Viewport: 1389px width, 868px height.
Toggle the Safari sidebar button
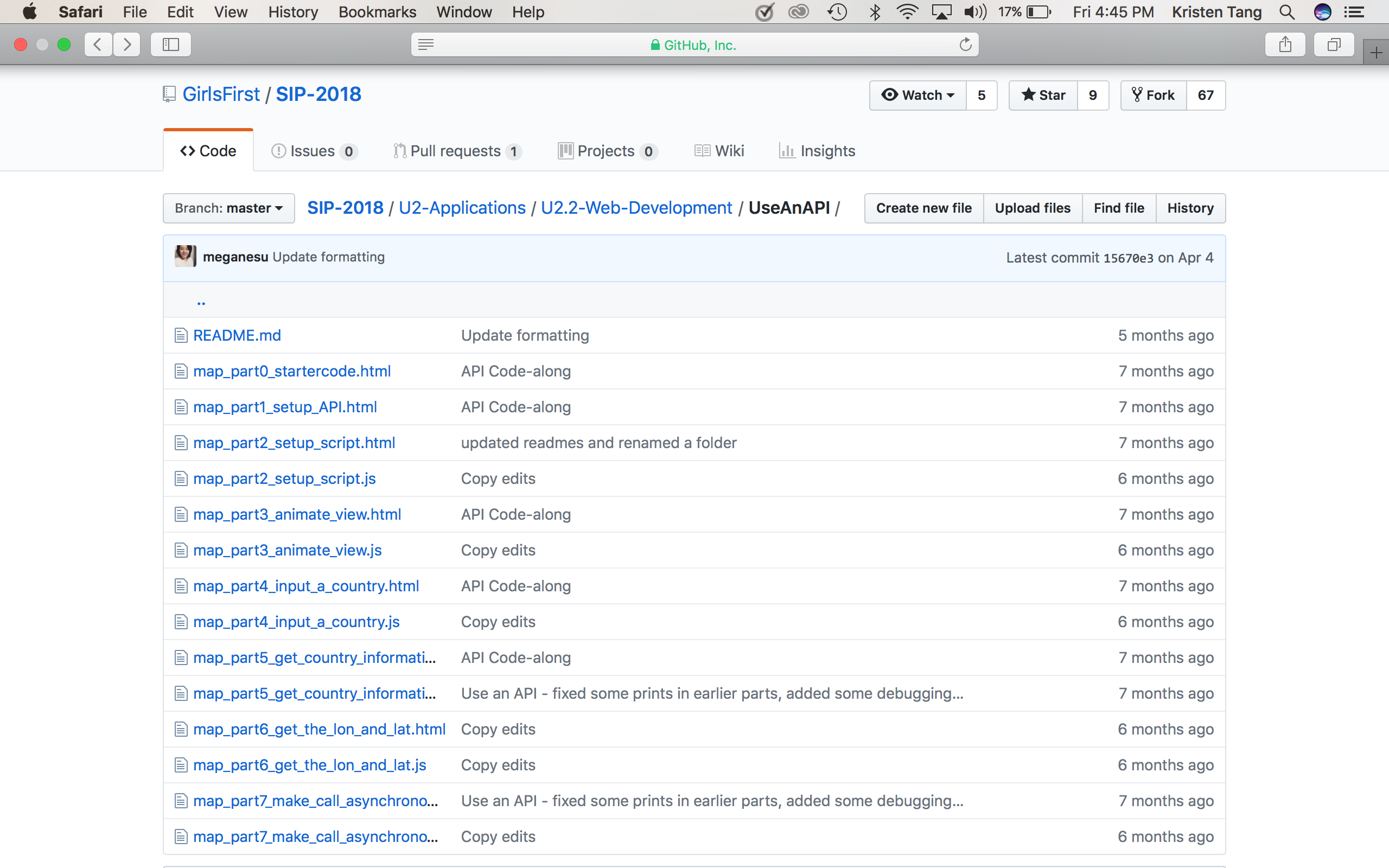point(170,44)
